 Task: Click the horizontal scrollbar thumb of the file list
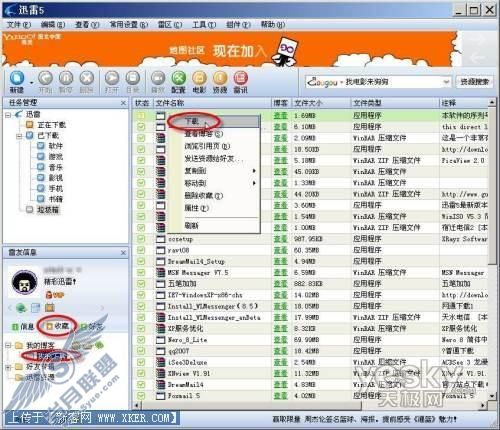tap(251, 405)
